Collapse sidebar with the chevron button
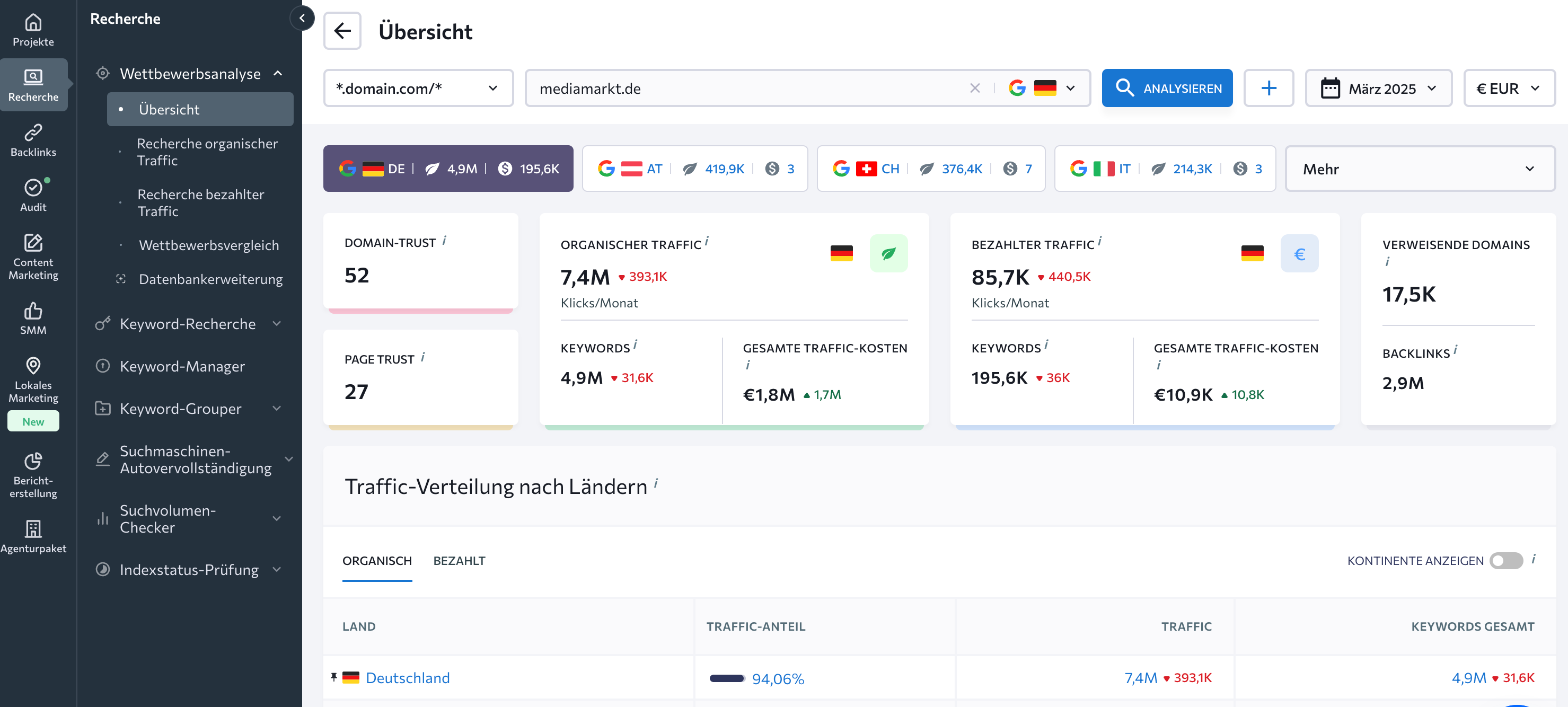1568x707 pixels. [x=302, y=18]
